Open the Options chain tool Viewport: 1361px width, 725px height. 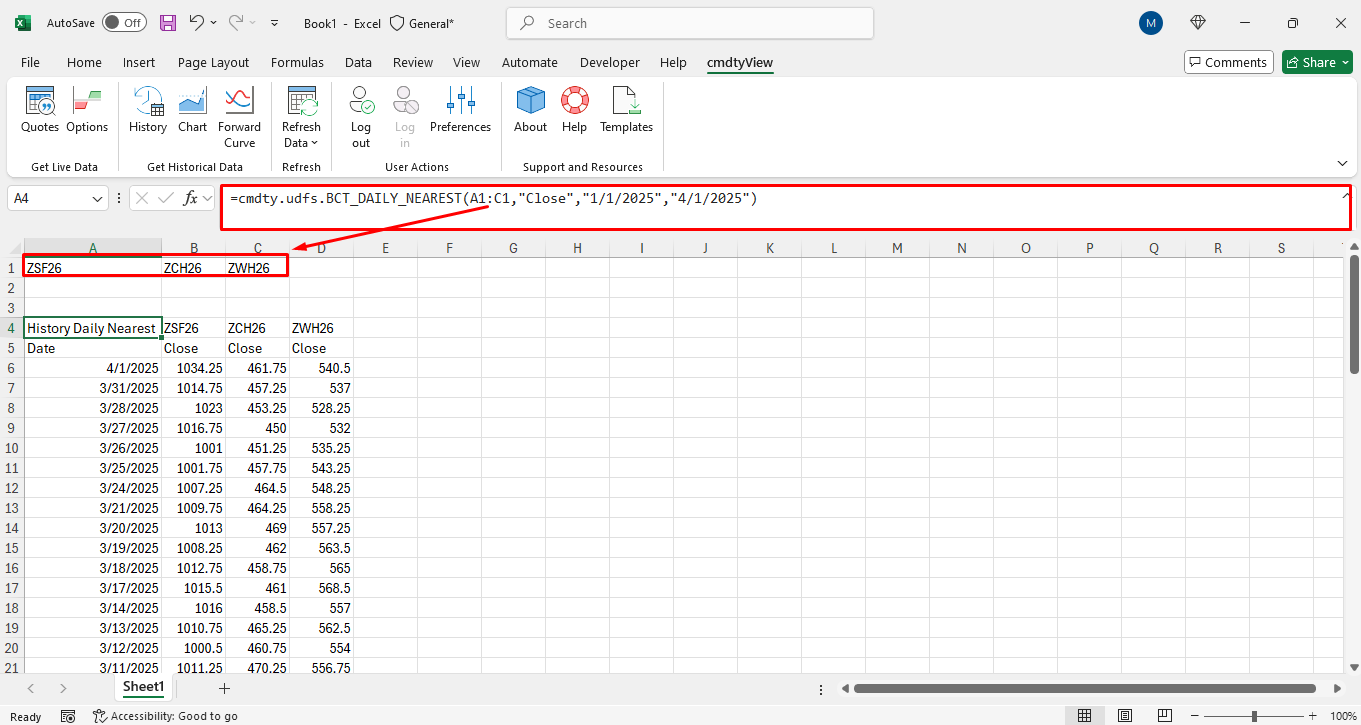click(87, 110)
